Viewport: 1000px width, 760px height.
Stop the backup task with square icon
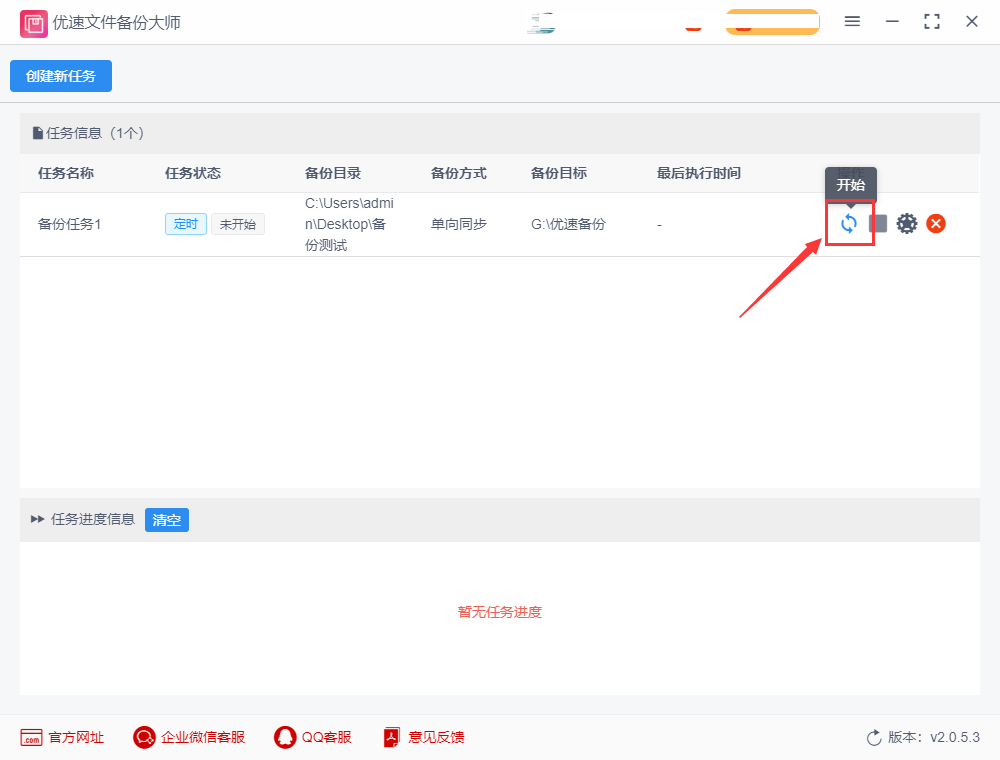point(878,224)
